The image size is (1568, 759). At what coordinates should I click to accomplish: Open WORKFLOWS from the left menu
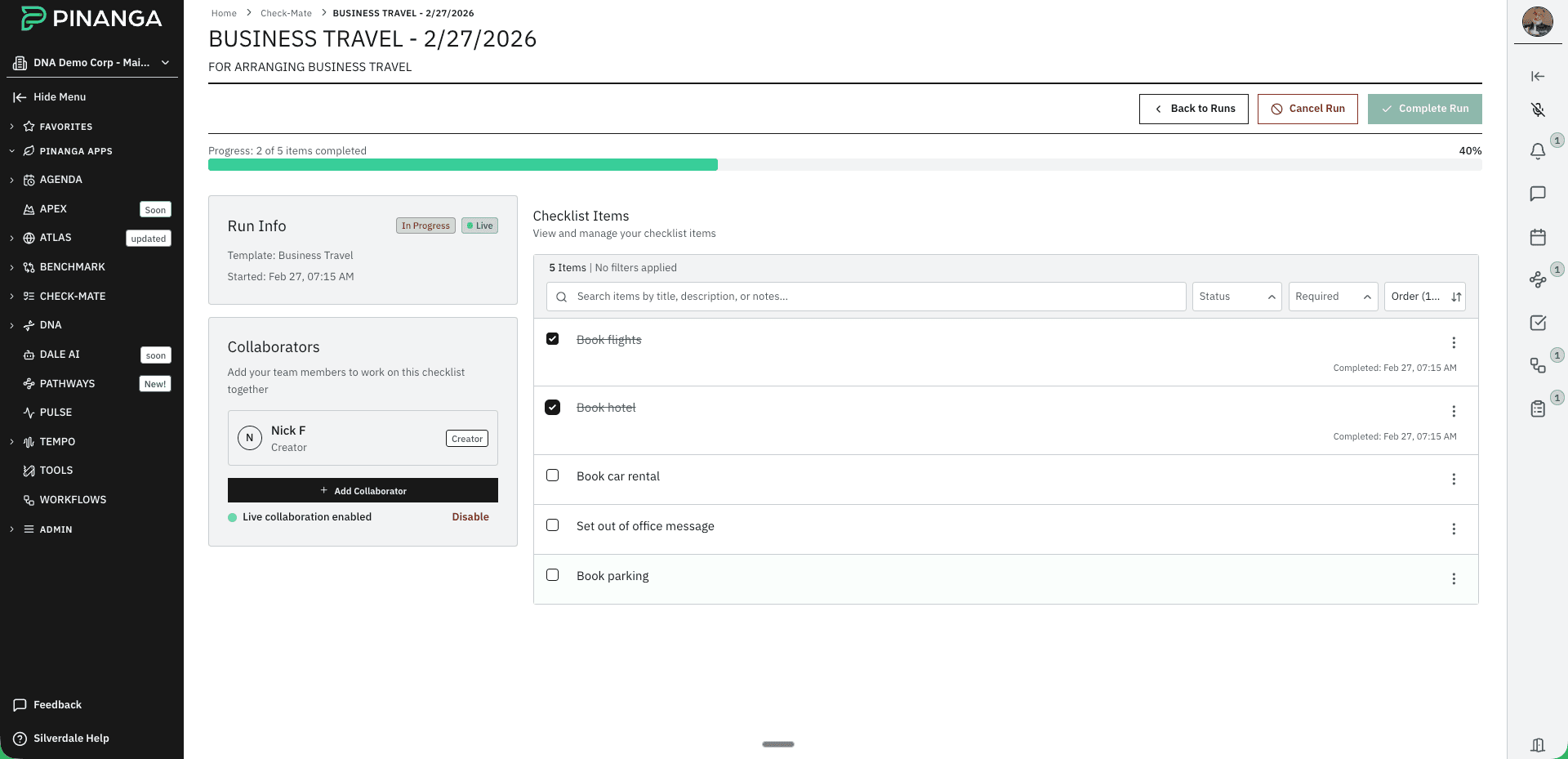(73, 499)
